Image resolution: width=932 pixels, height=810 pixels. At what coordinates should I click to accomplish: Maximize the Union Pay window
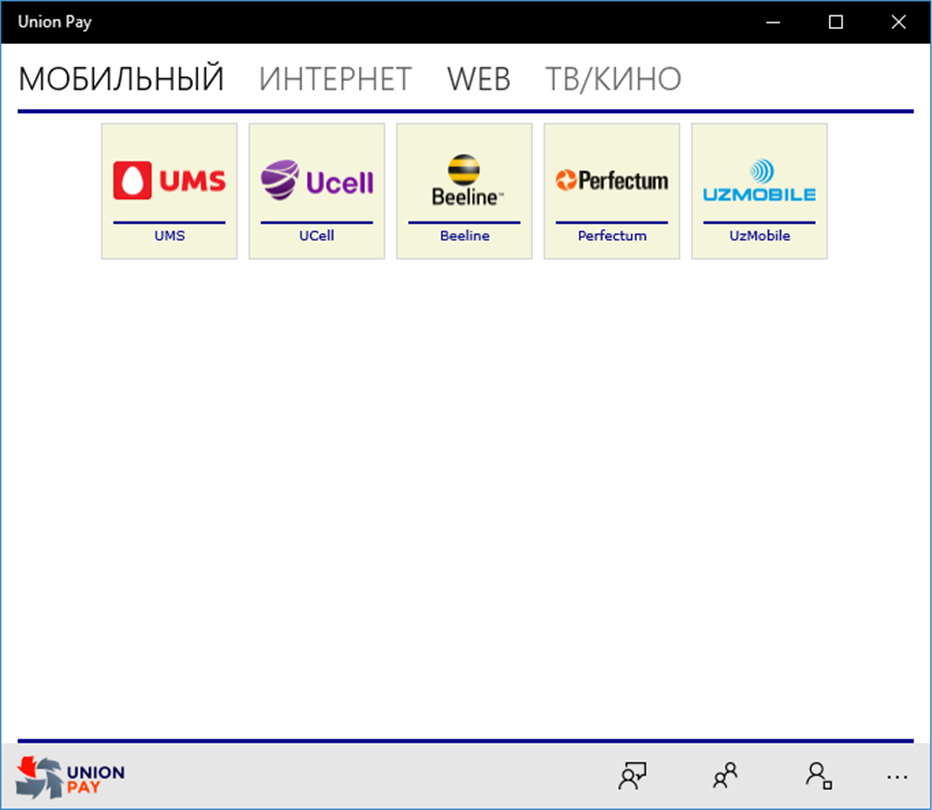click(x=836, y=23)
